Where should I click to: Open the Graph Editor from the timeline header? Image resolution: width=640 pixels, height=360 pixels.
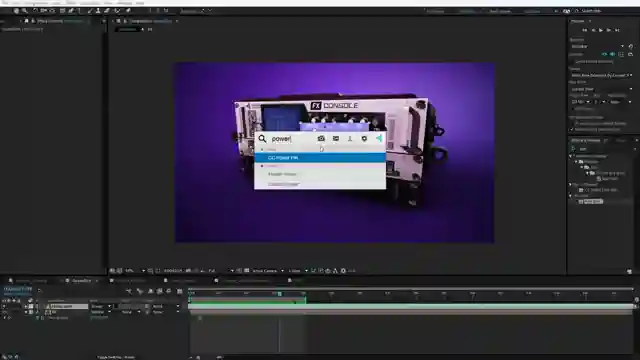tap(180, 291)
